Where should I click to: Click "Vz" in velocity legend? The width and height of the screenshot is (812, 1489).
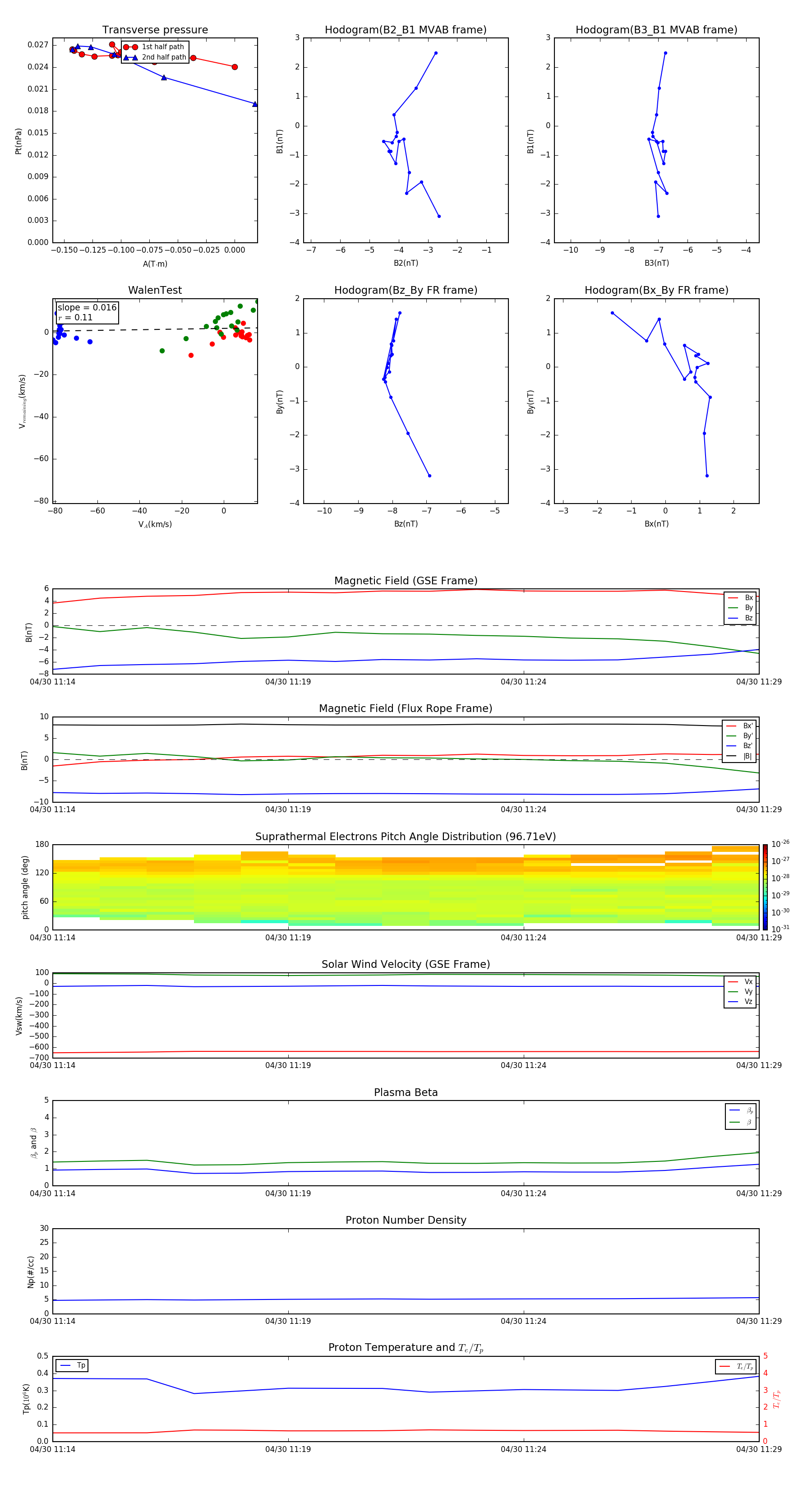coord(748,1002)
